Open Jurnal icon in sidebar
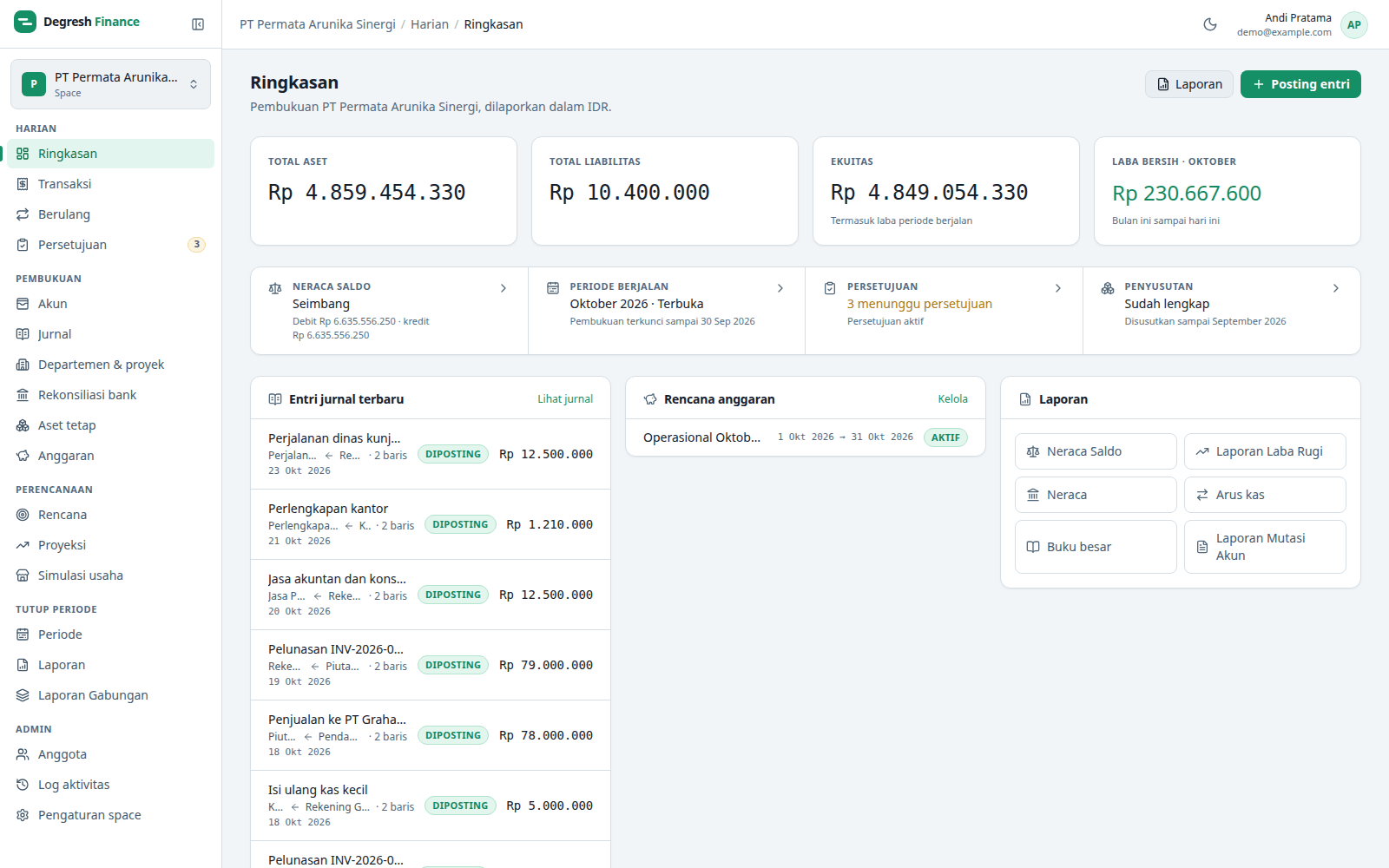The height and width of the screenshot is (868, 1389). 23,334
